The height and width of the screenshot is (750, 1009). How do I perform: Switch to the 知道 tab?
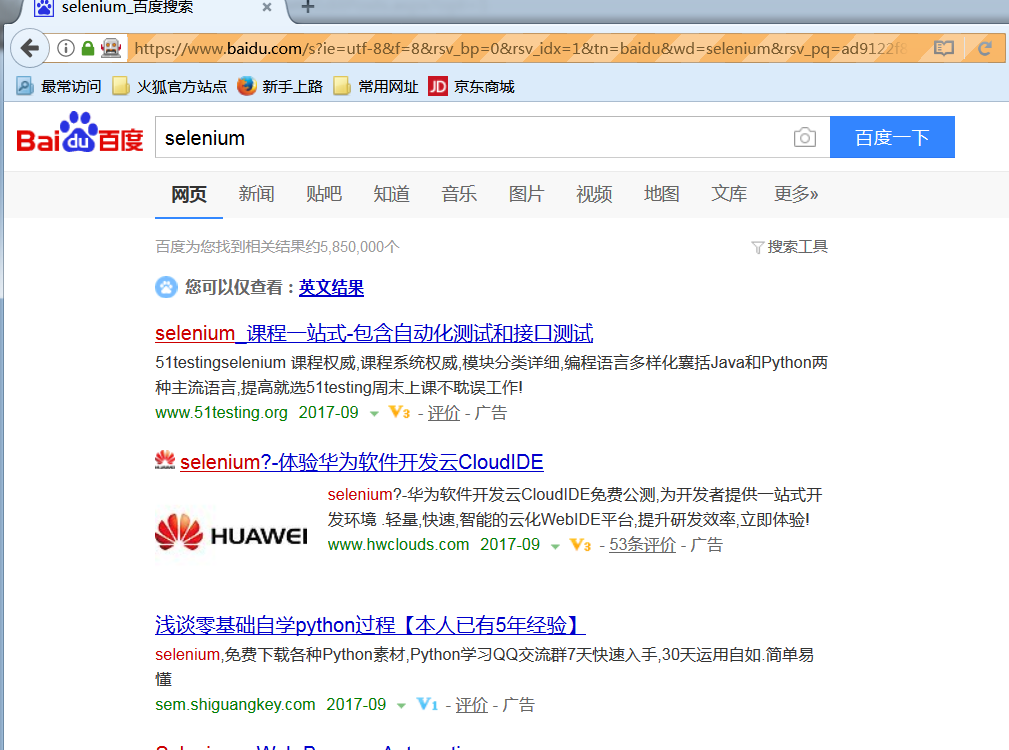click(391, 194)
